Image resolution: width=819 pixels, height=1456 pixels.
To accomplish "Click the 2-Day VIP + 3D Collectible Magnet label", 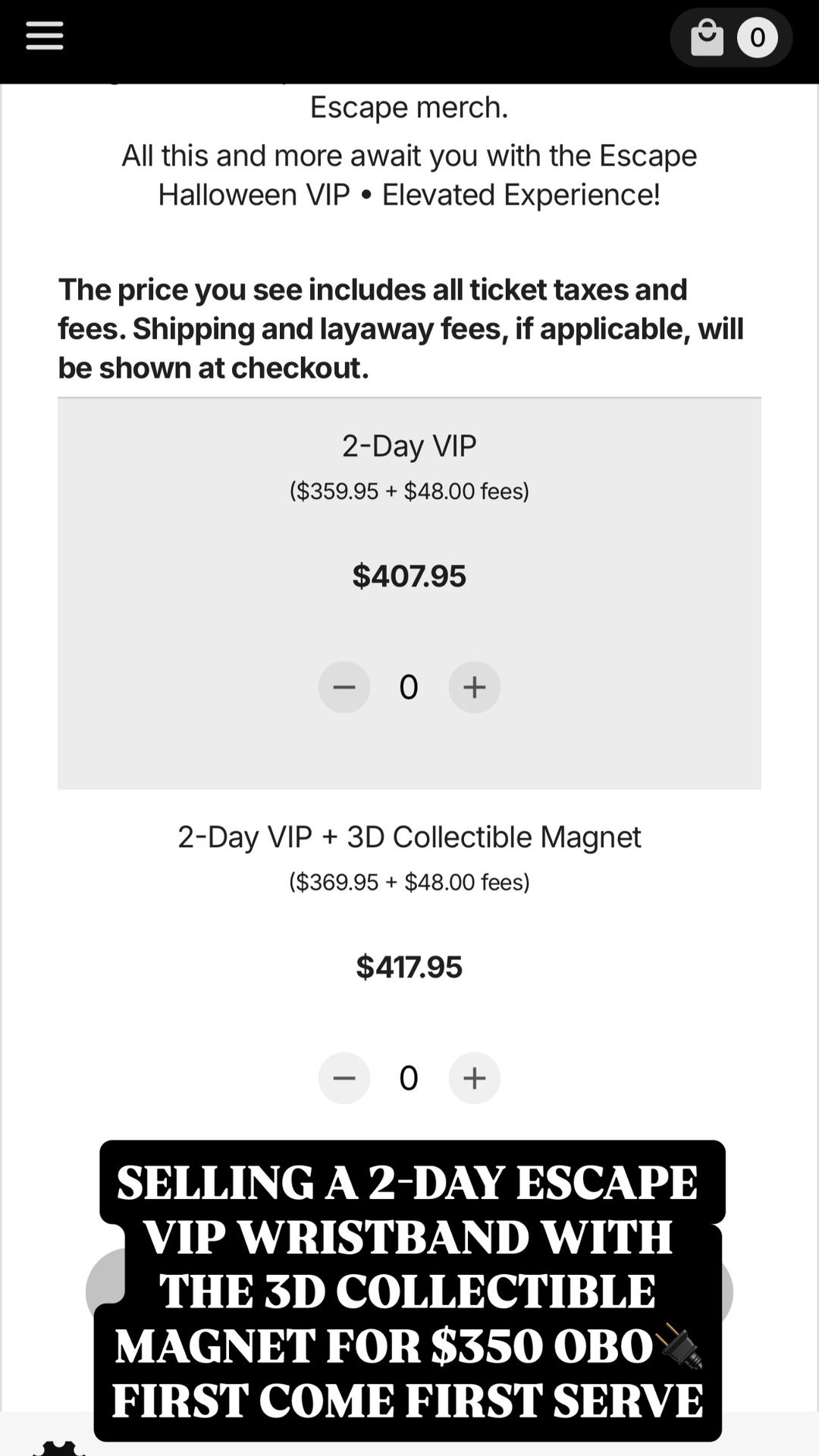I will [x=409, y=837].
